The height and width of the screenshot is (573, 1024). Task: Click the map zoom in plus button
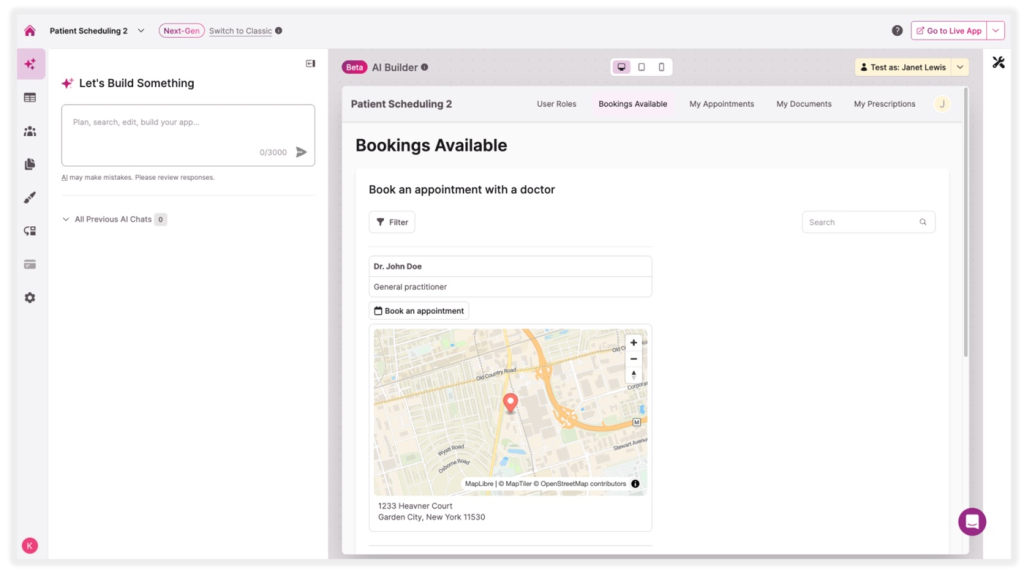[633, 343]
